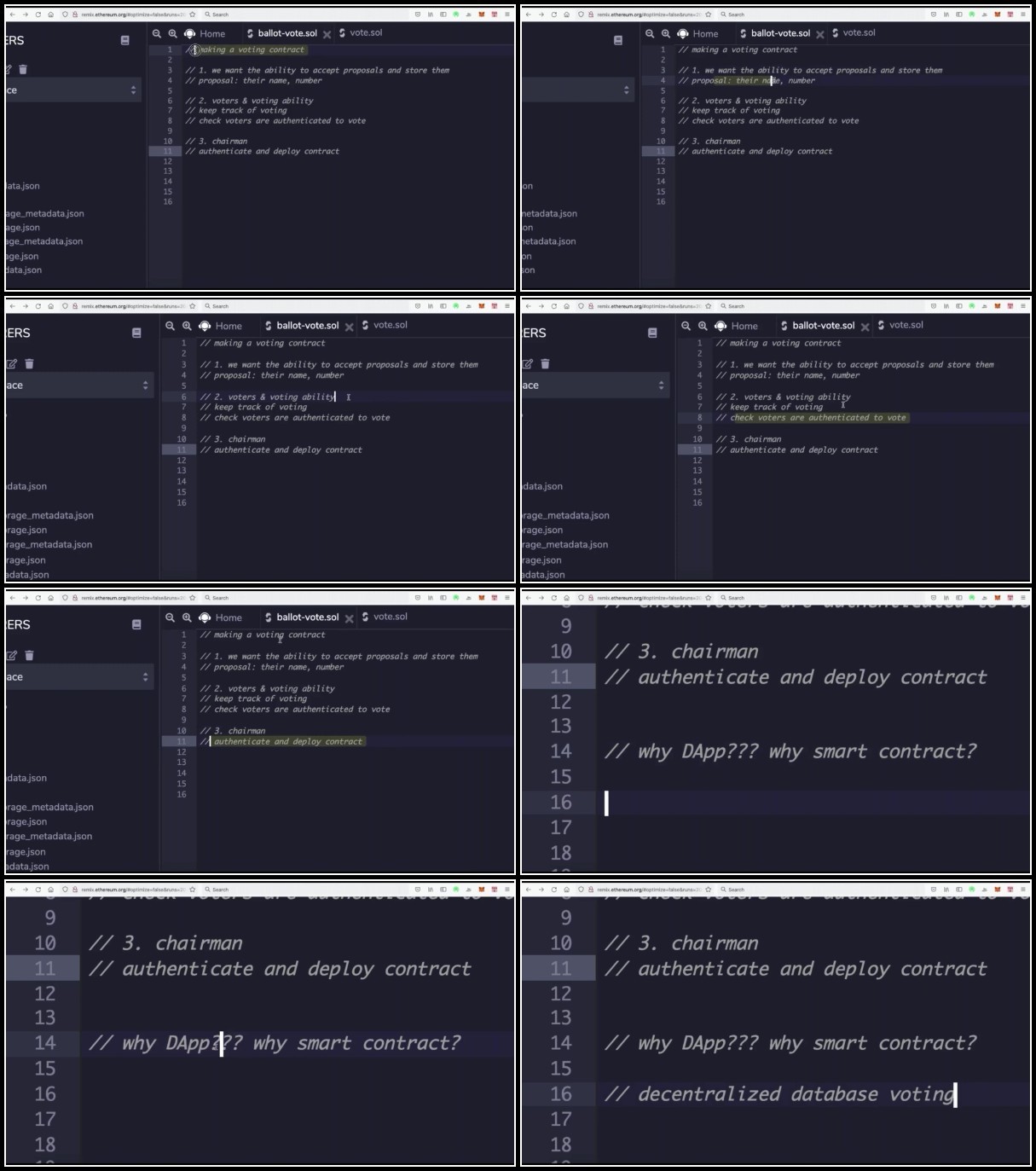This screenshot has width=1036, height=1171.
Task: Open Firefox hamburger menu in top-left frame
Action: pyautogui.click(x=507, y=14)
